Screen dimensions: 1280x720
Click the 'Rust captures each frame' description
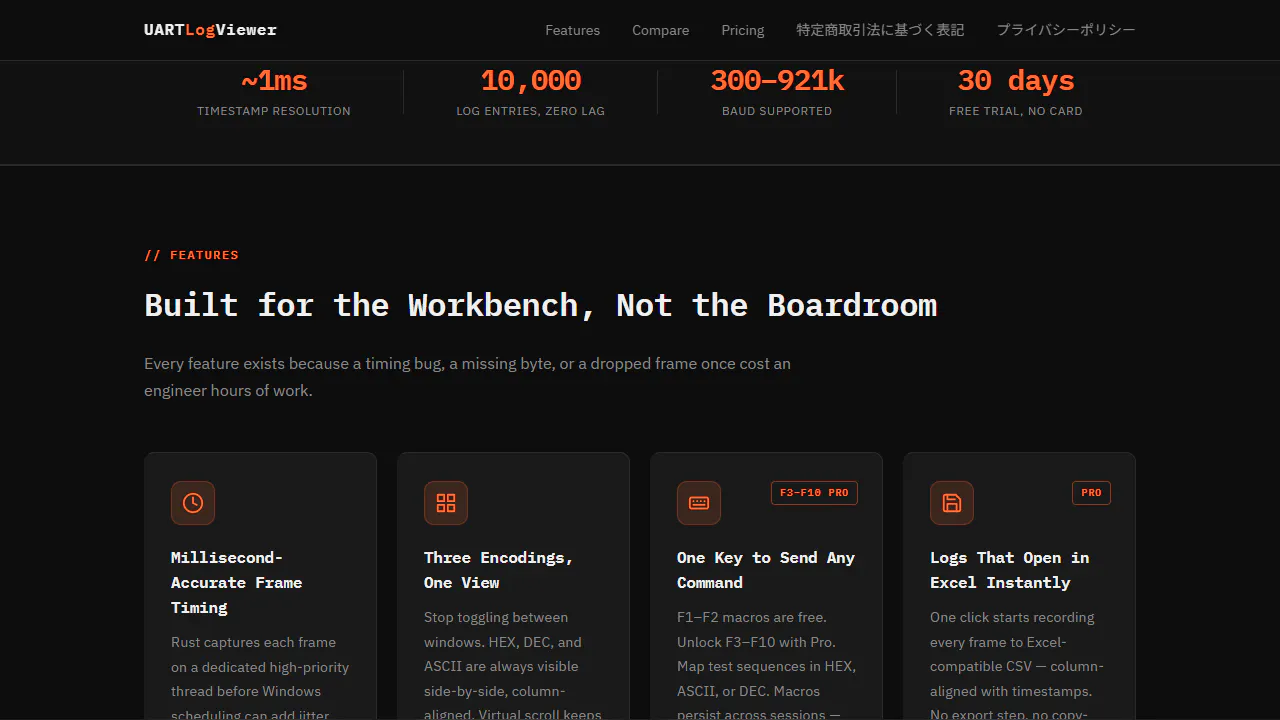tap(260, 677)
